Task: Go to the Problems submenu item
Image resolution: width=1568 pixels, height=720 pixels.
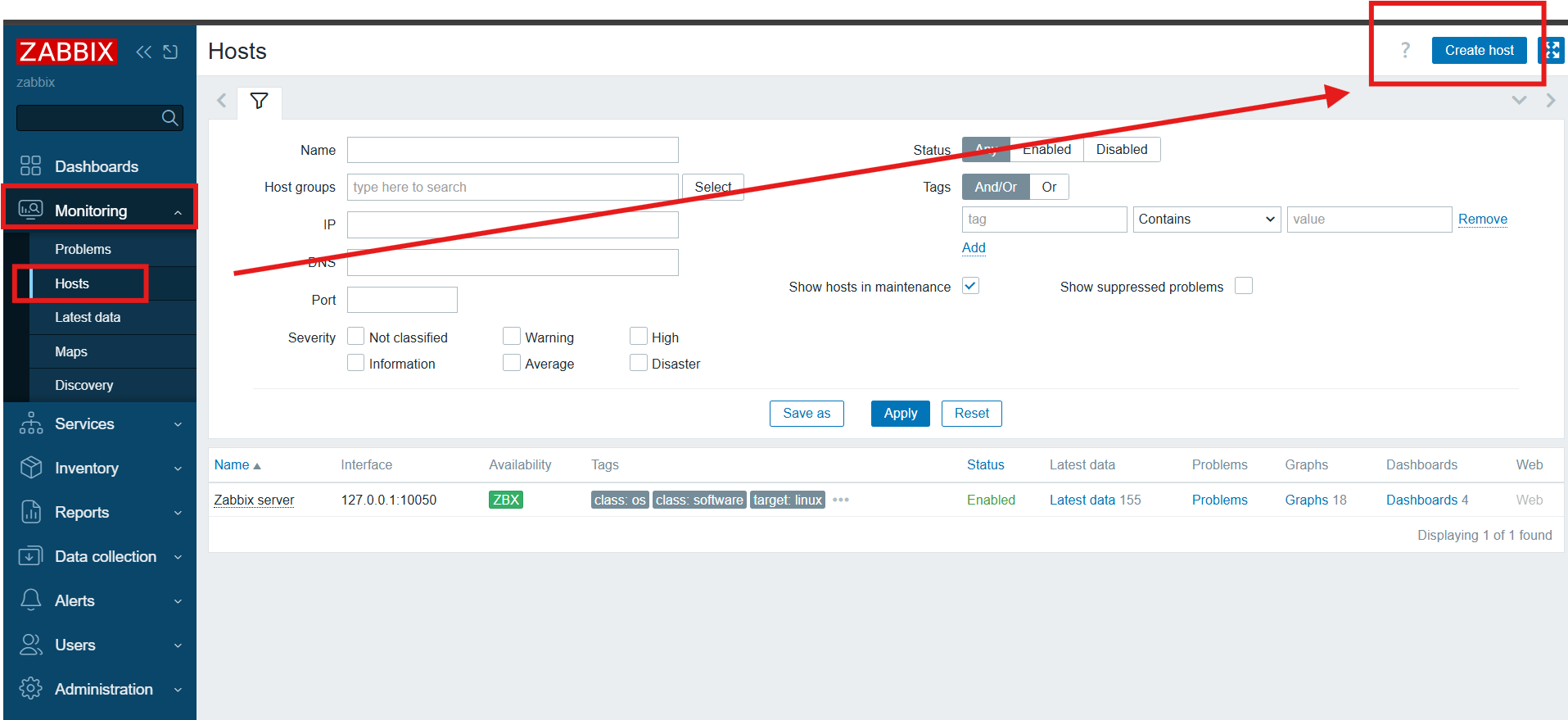Action: point(83,250)
